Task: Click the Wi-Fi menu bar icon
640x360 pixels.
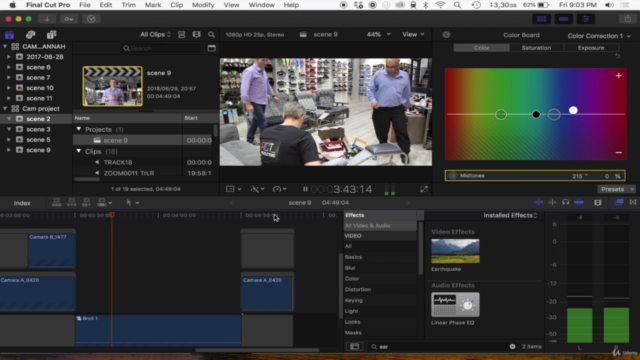Action: [x=440, y=5]
